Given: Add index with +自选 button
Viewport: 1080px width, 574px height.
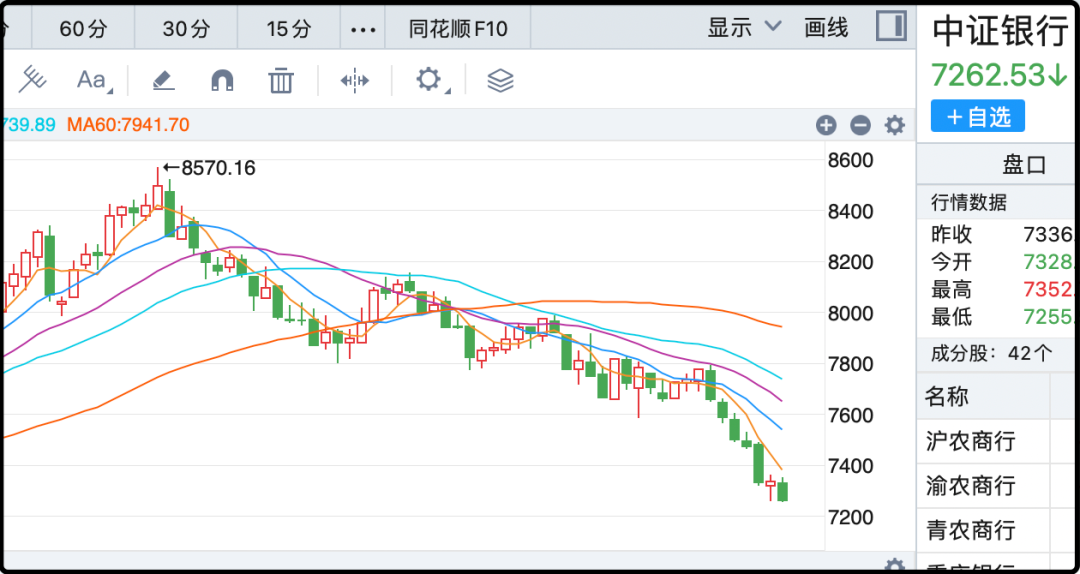Looking at the screenshot, I should point(978,116).
